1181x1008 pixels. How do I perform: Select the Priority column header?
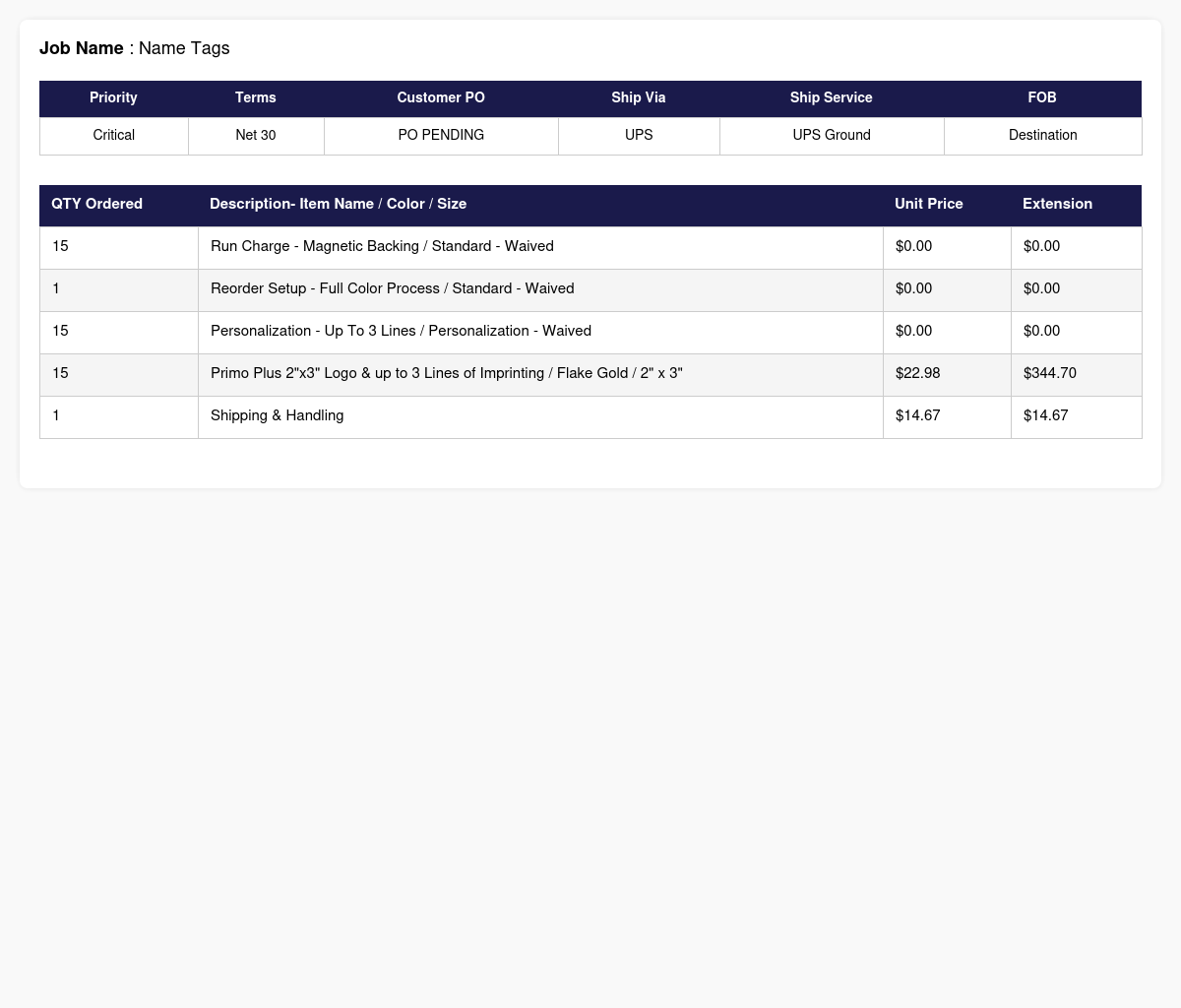(x=113, y=97)
